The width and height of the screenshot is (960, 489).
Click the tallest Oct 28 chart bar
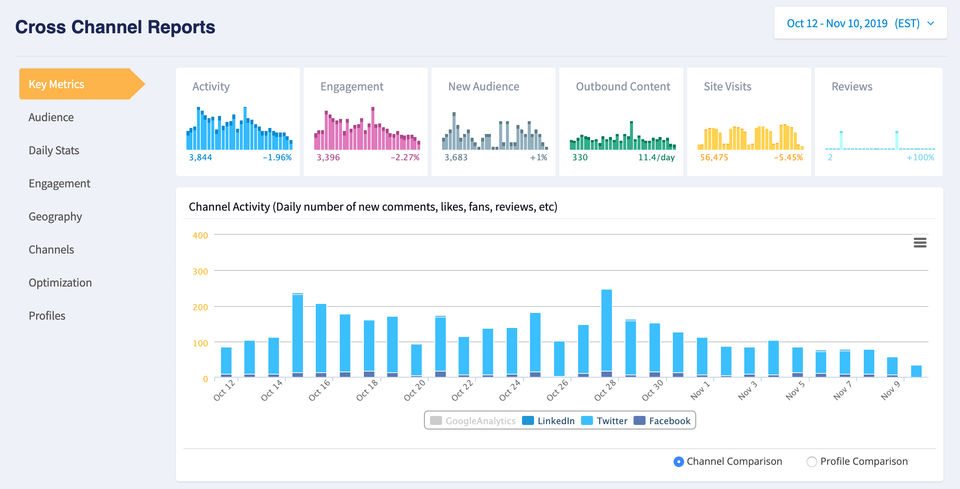(x=607, y=334)
